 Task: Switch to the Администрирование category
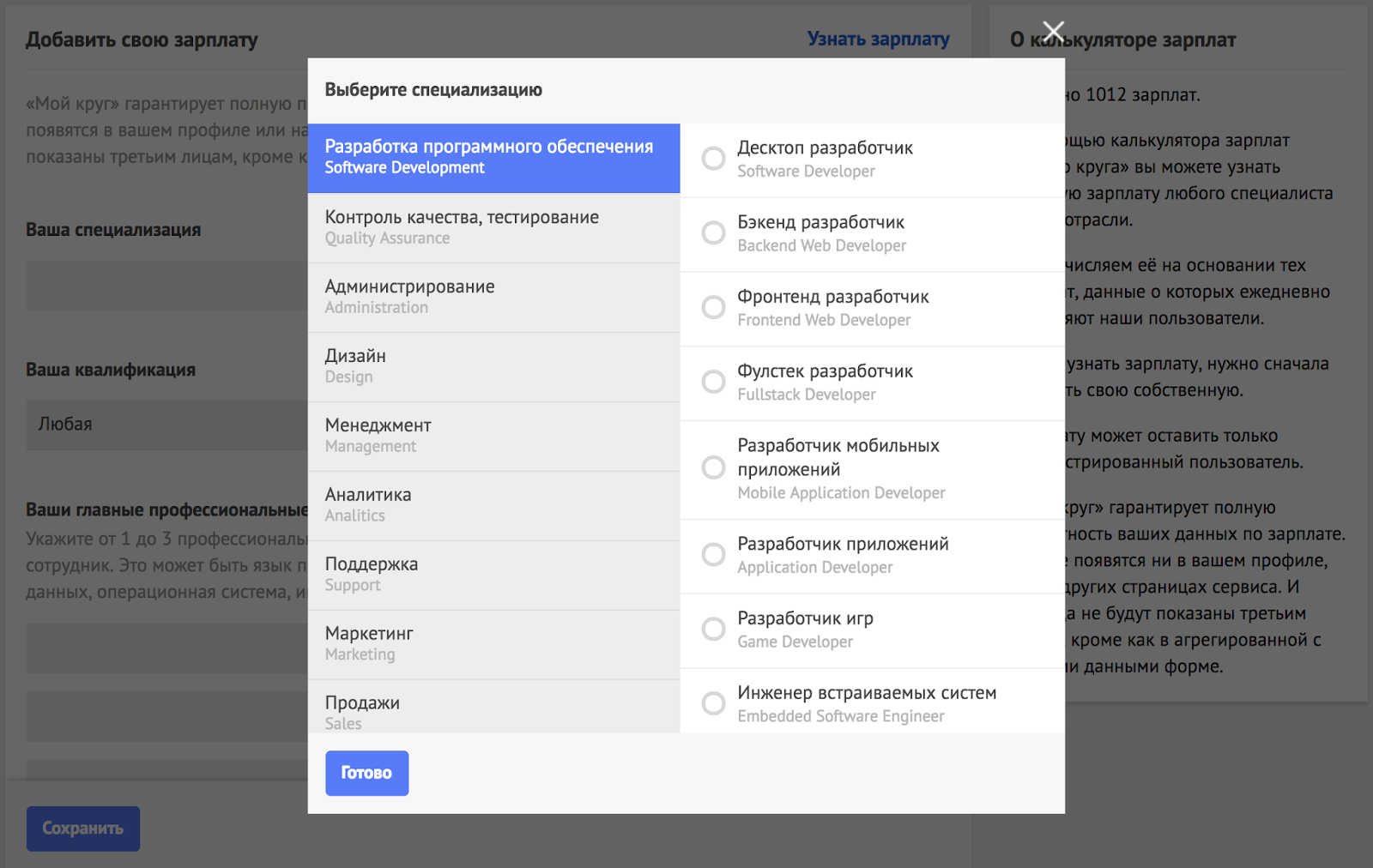(493, 297)
